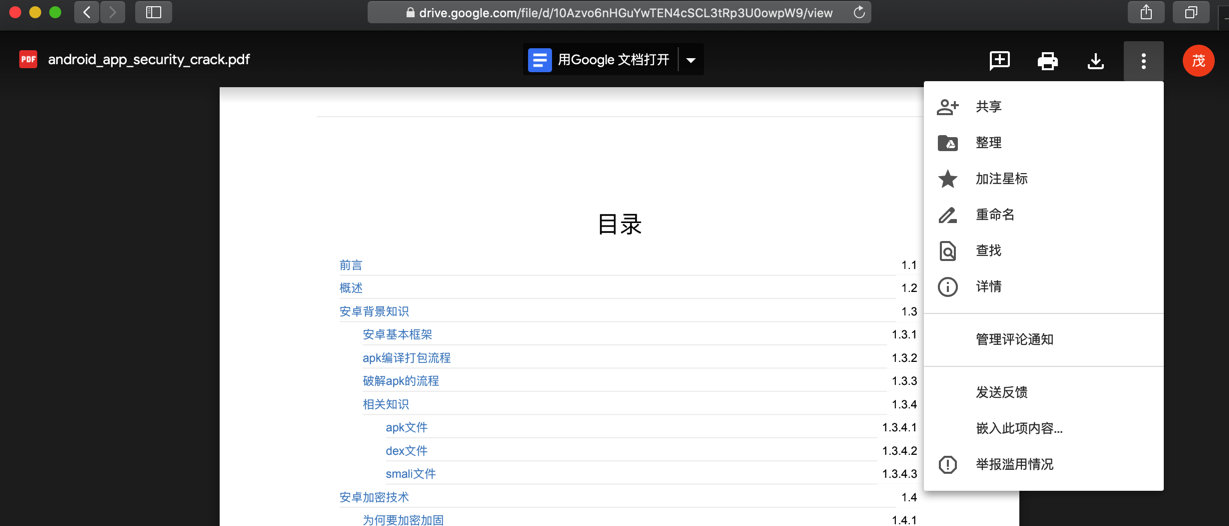
Task: Click section number 1.1
Action: tap(908, 265)
